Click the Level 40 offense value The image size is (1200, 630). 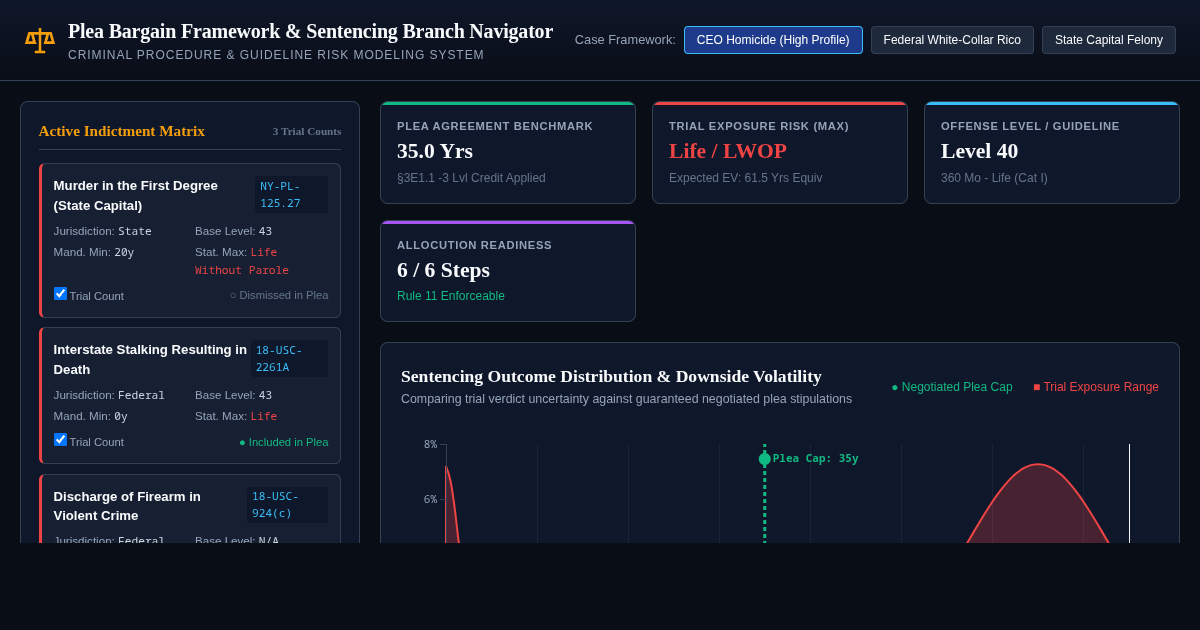[979, 151]
